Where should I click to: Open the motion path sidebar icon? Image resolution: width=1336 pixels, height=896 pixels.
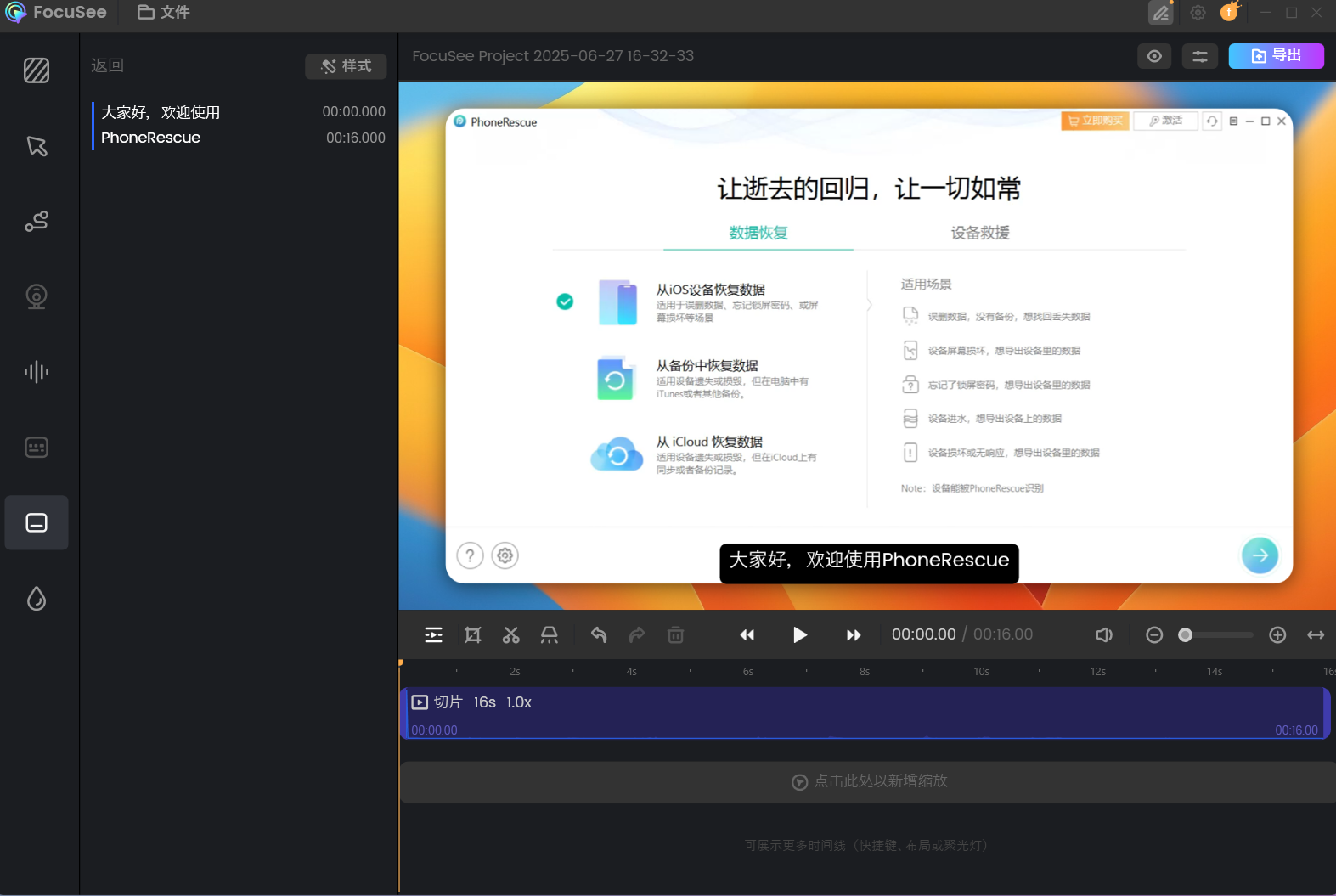[37, 221]
